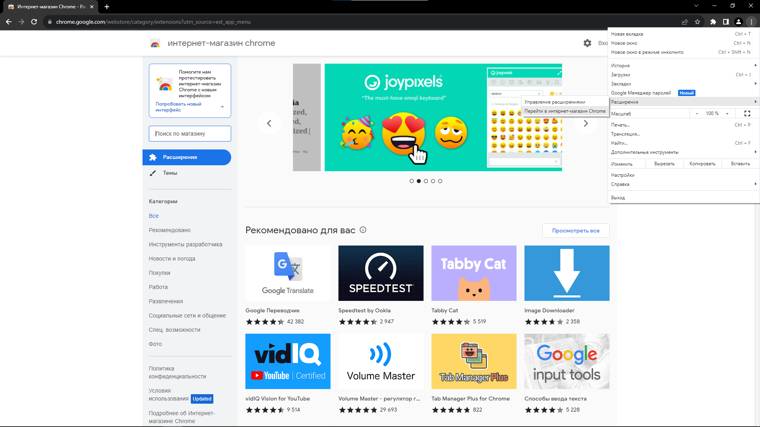The image size is (760, 427).
Task: Open a new tab with plus button
Action: (107, 7)
